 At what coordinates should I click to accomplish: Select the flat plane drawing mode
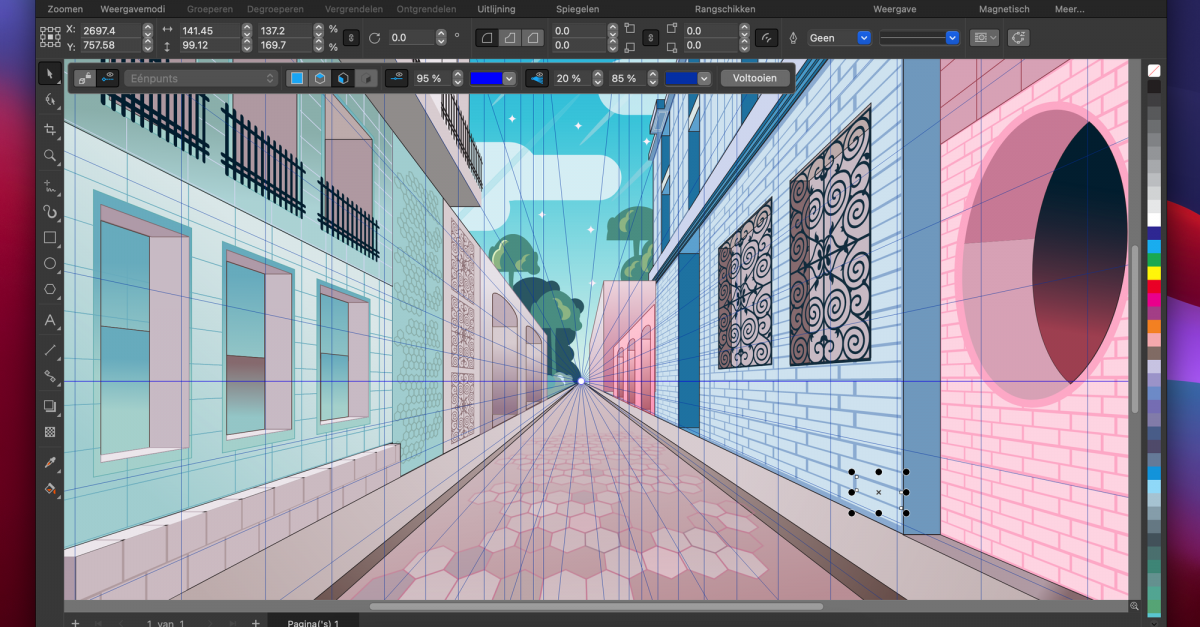click(x=296, y=78)
